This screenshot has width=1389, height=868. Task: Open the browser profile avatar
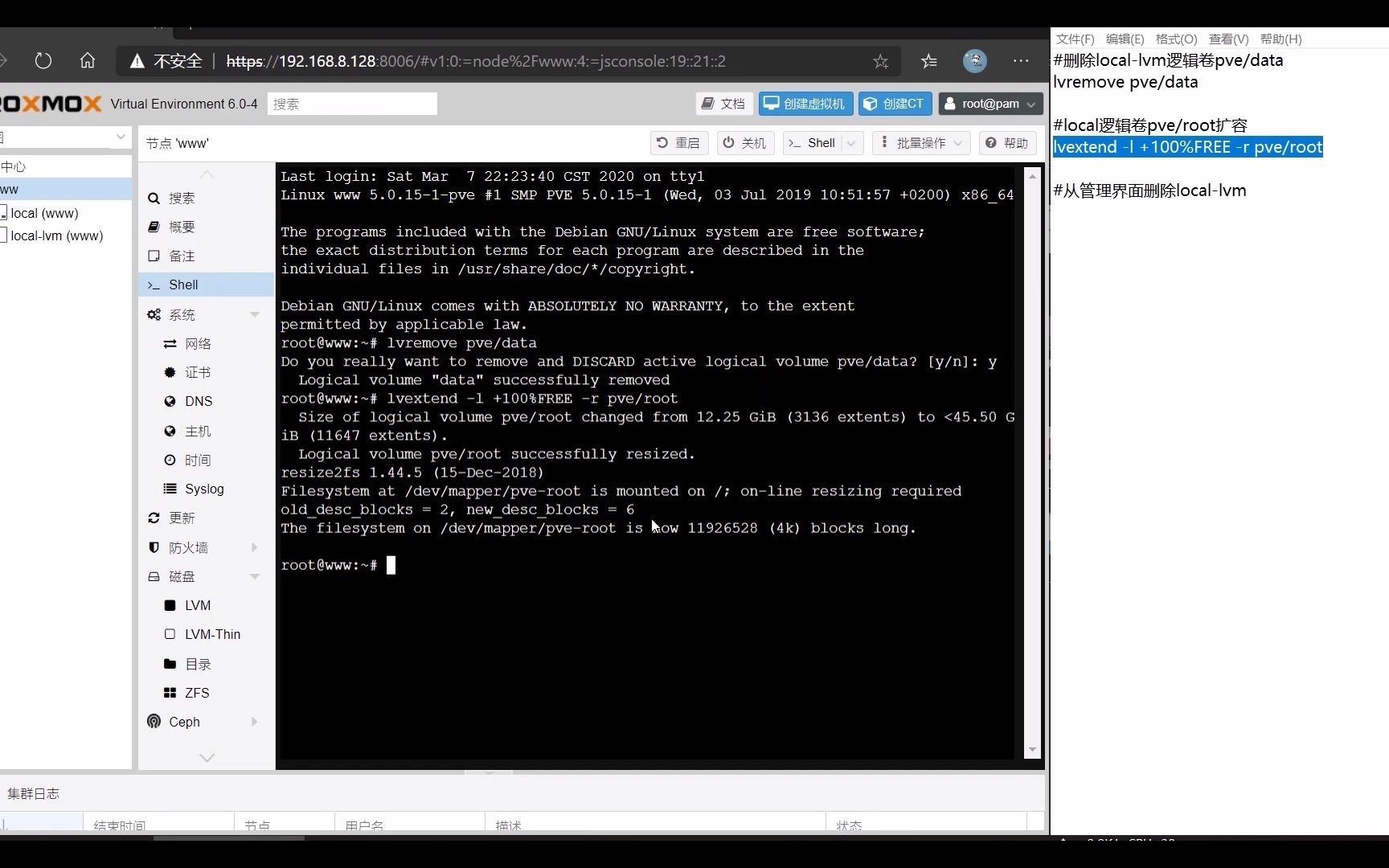tap(975, 61)
